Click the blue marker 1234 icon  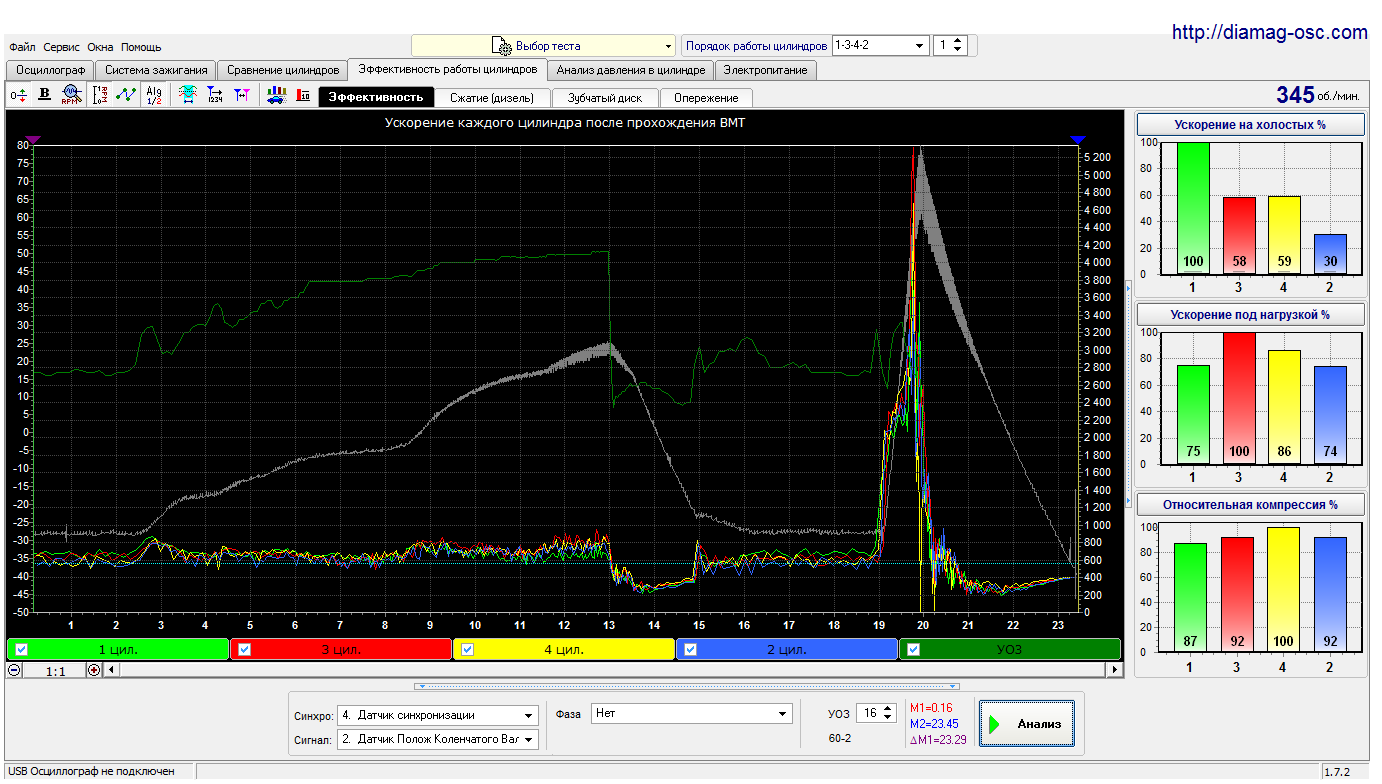pyautogui.click(x=214, y=95)
